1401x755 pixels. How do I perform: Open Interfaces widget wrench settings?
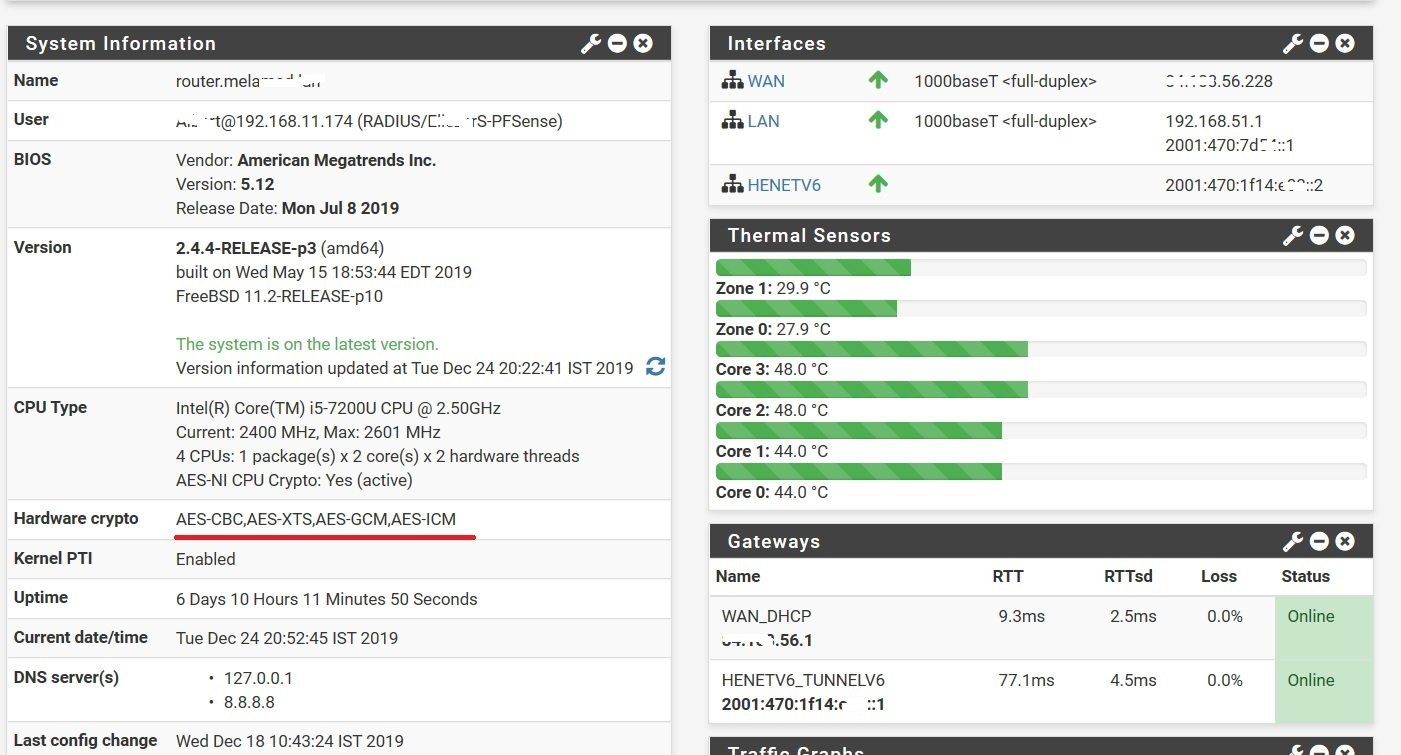tap(1293, 43)
